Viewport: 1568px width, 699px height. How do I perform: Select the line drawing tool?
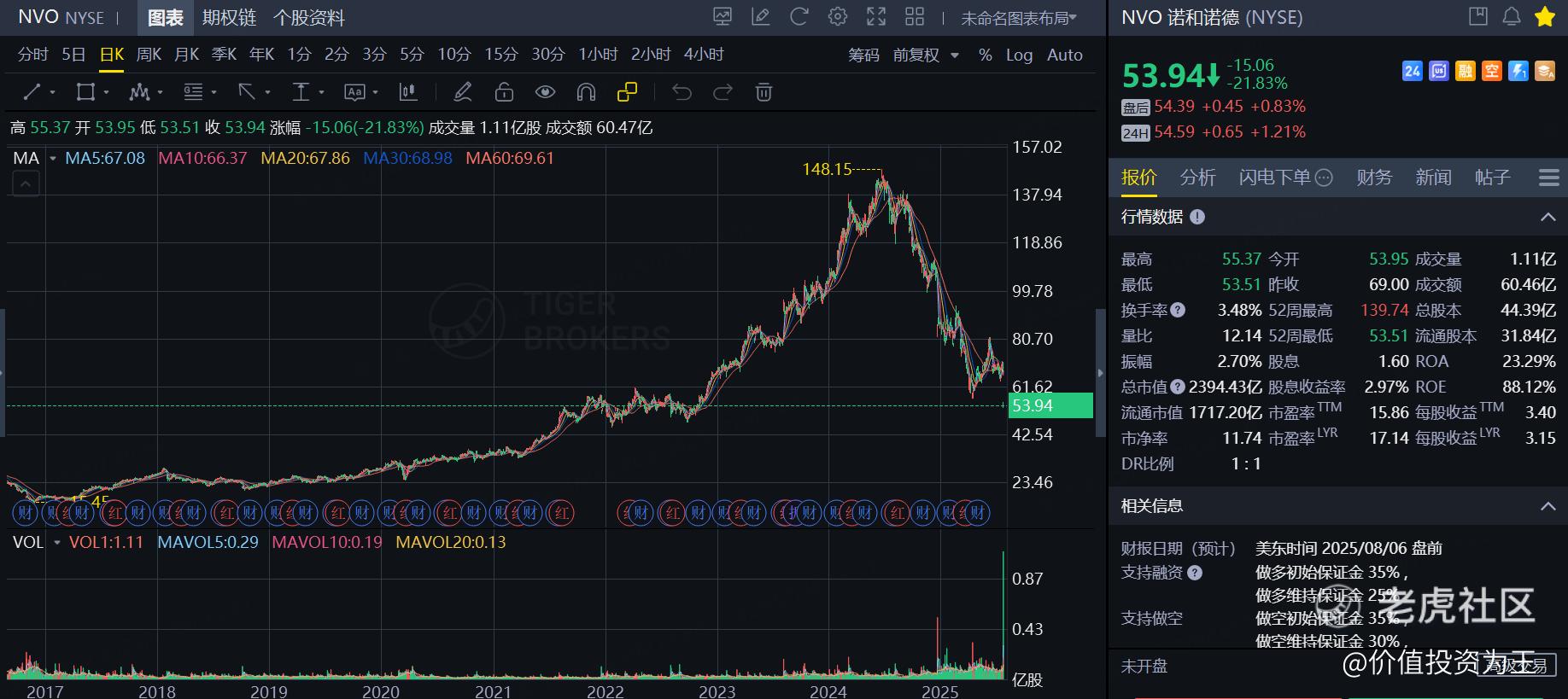32,91
